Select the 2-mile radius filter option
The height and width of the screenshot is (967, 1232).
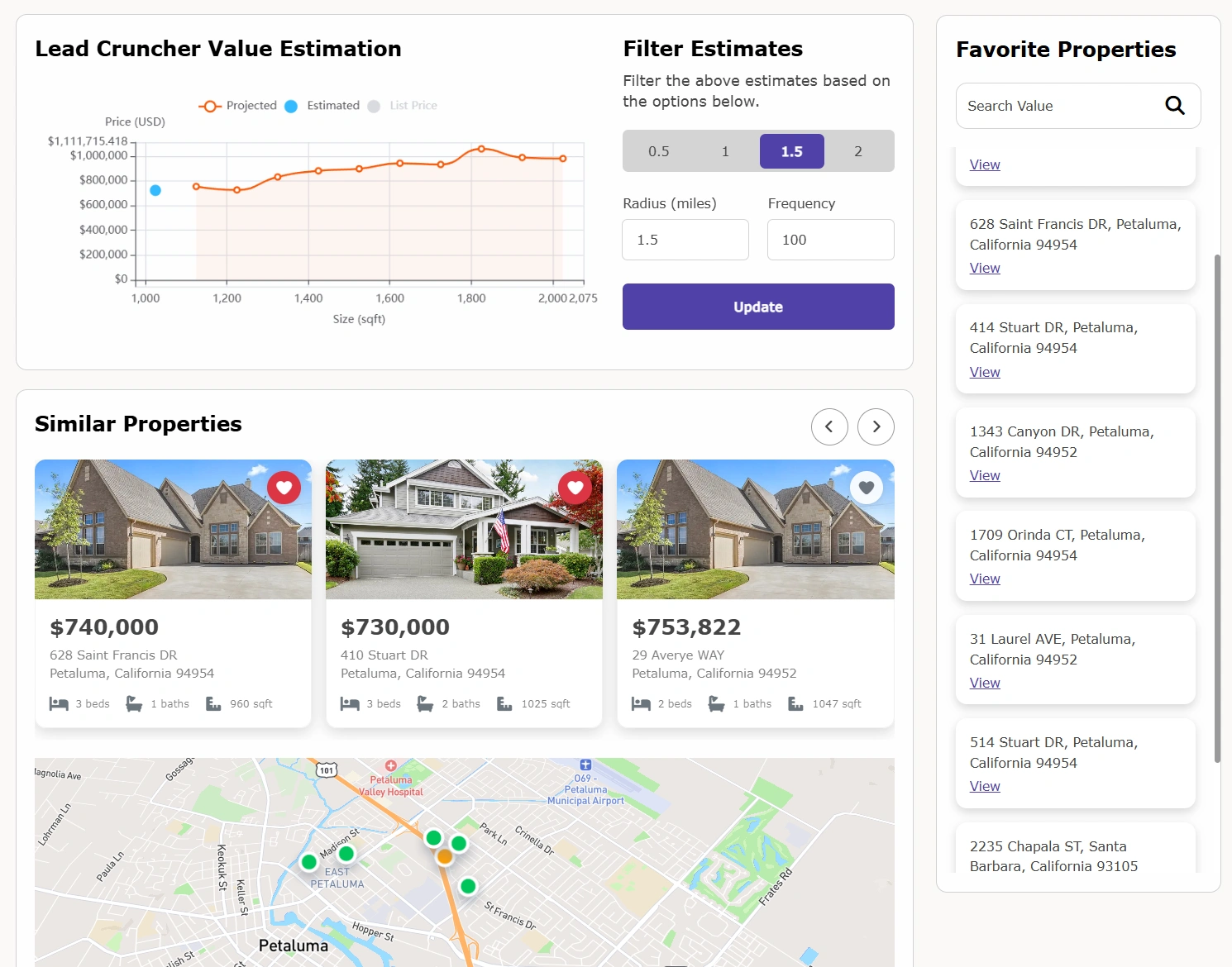858,151
